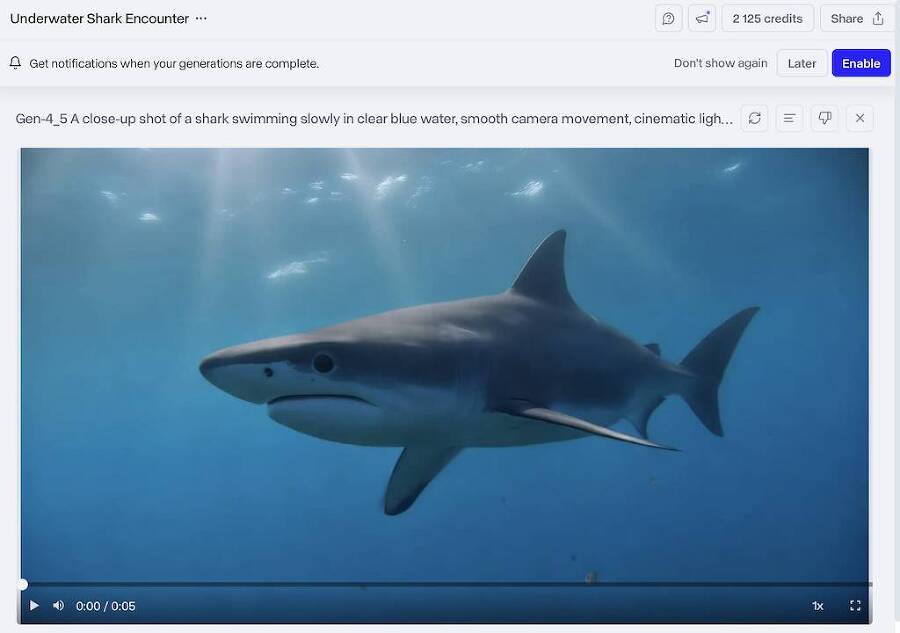Open the megaphone announcements icon
Viewport: 900px width, 633px height.
702,19
